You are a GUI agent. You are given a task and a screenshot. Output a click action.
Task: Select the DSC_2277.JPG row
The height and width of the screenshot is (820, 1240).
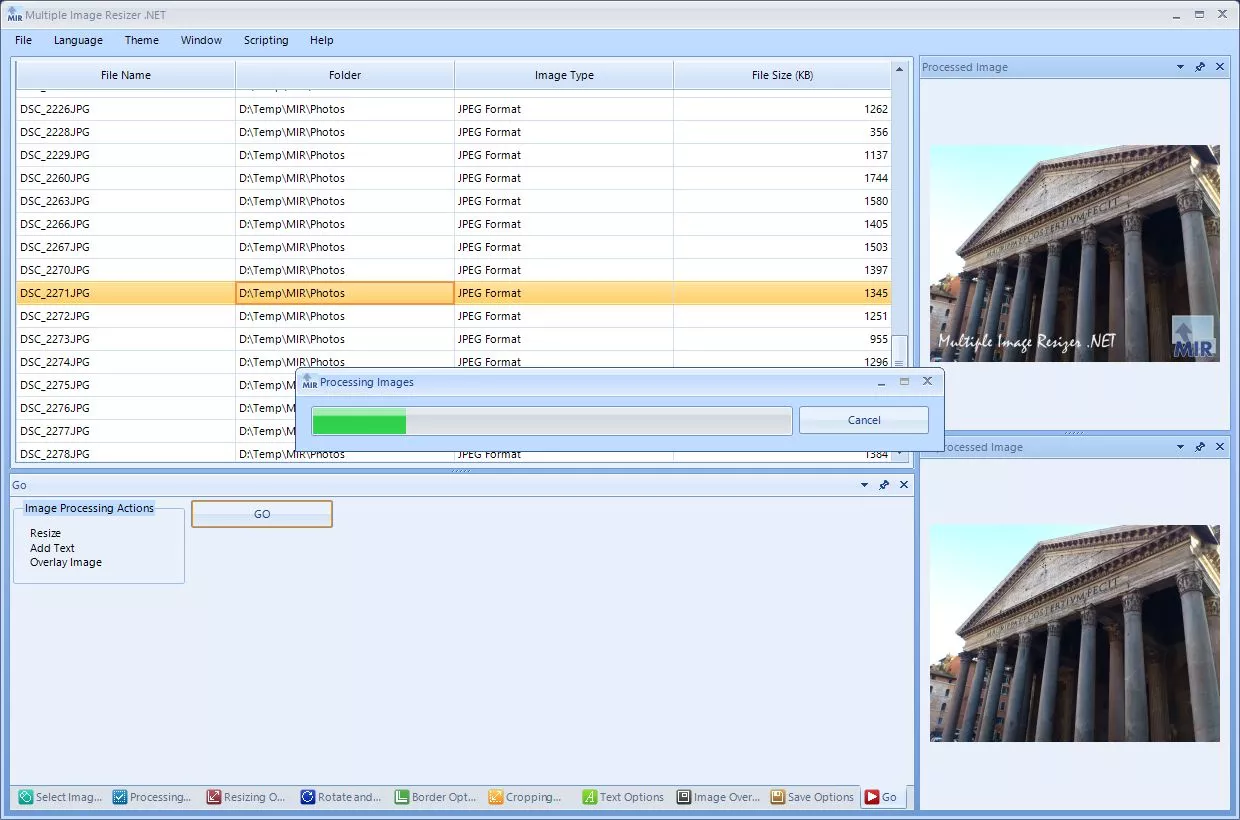coord(156,431)
